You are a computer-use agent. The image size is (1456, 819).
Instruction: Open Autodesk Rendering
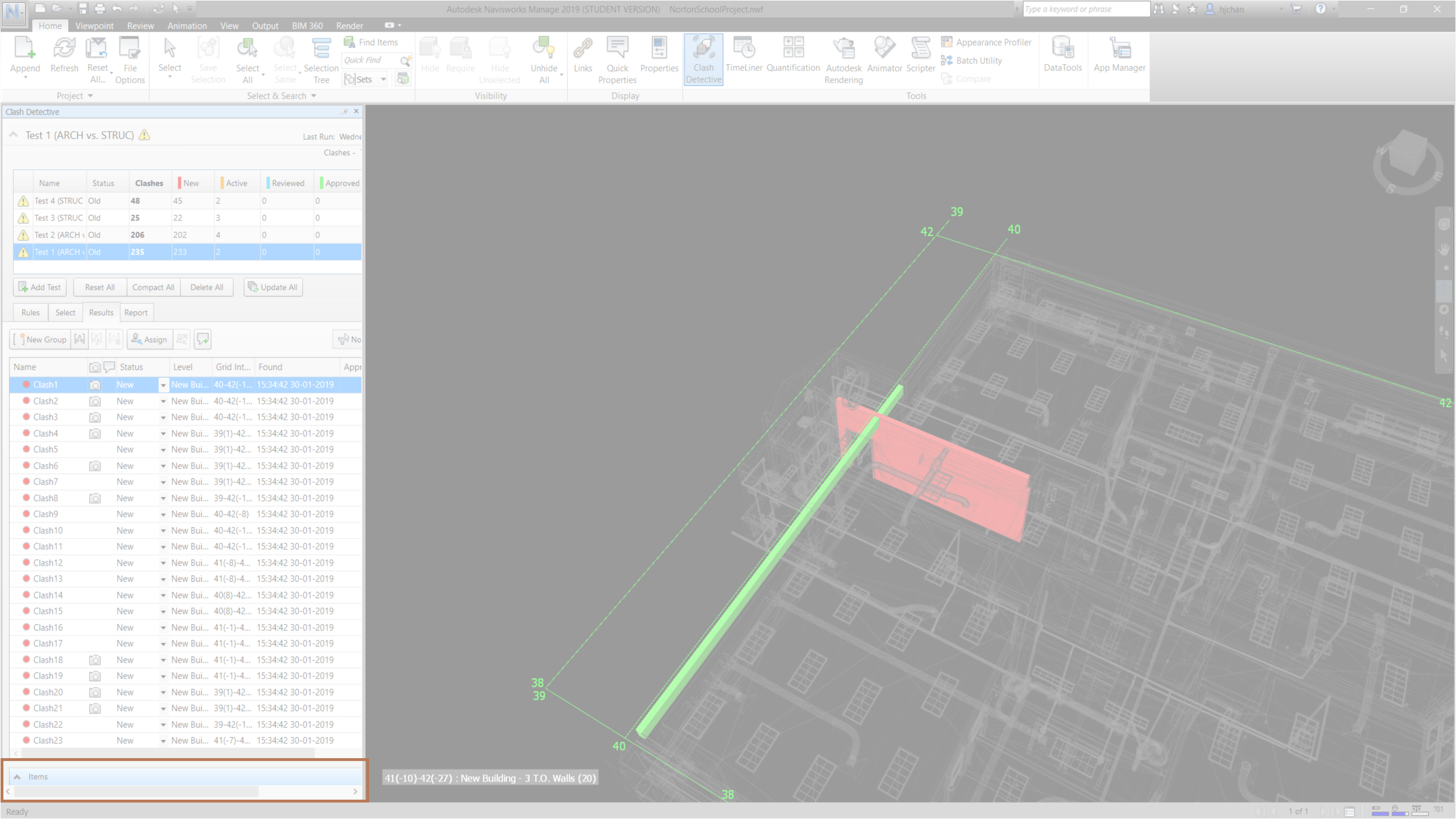[x=843, y=59]
